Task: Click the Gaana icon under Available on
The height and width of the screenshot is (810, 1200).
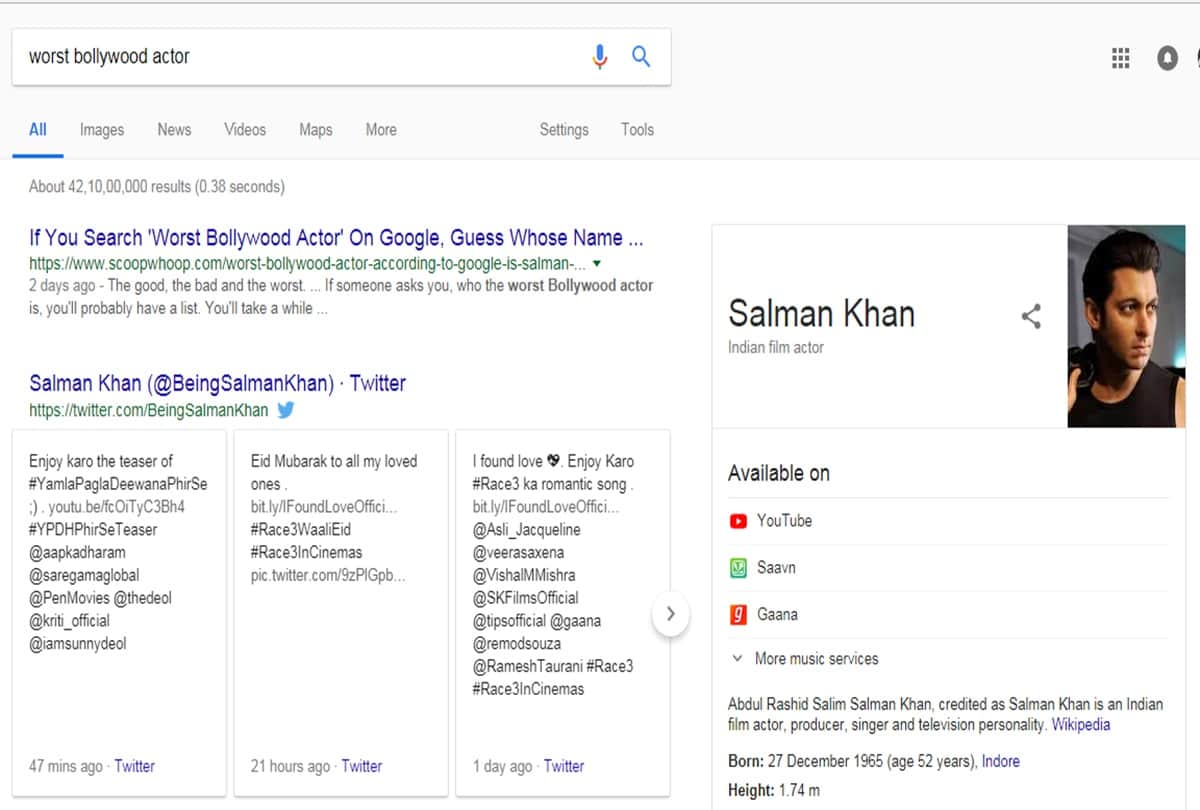Action: tap(738, 615)
